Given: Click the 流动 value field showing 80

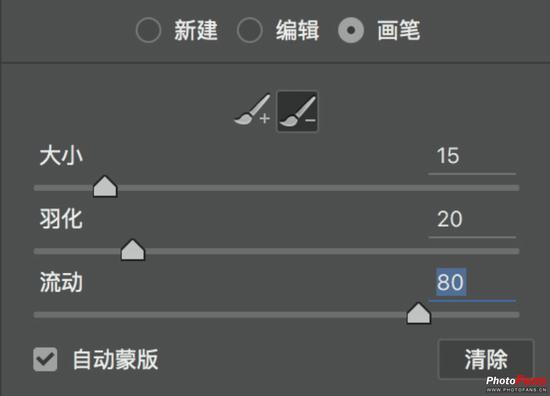Looking at the screenshot, I should click(x=472, y=284).
